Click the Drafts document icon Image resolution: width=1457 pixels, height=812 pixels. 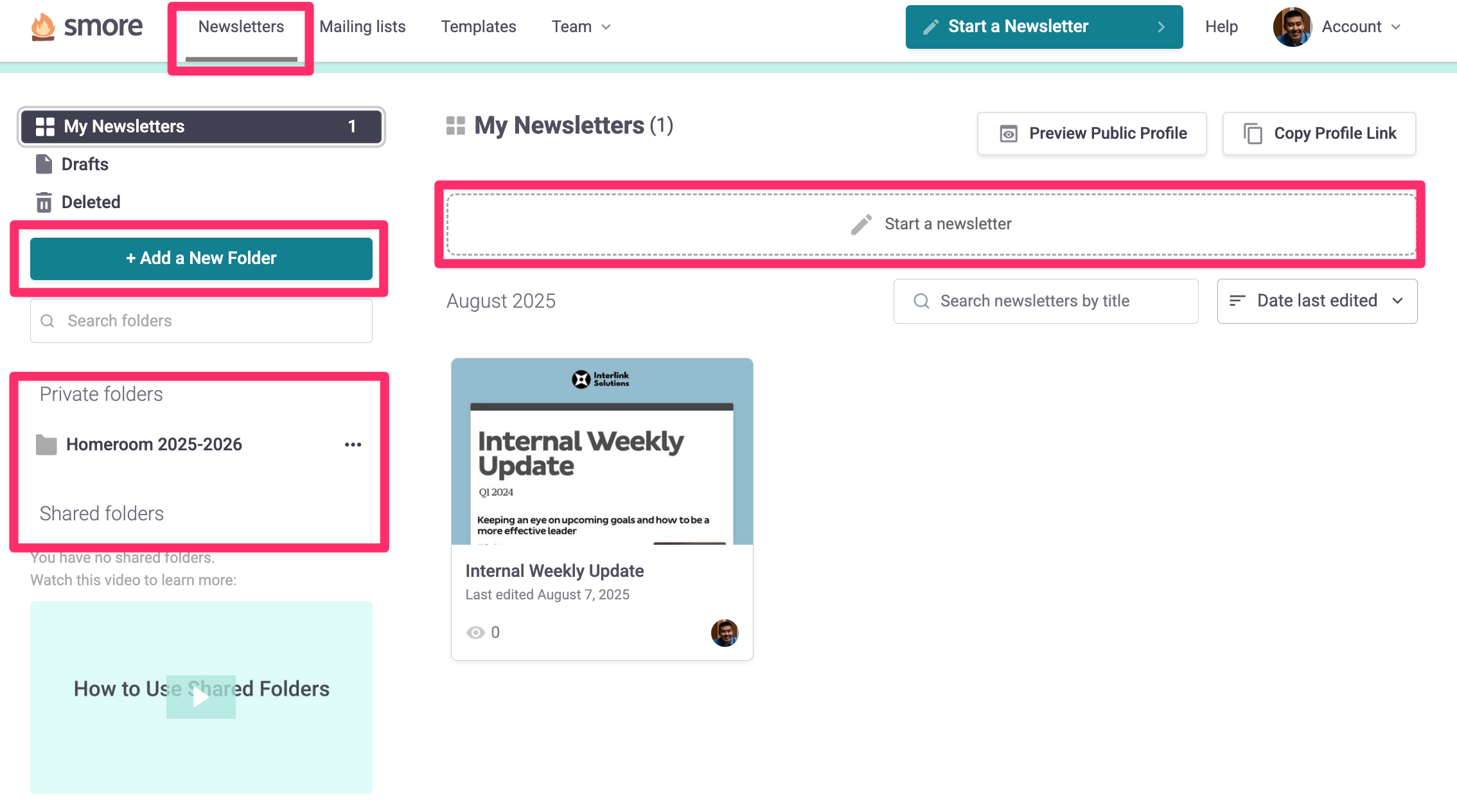pyautogui.click(x=44, y=164)
